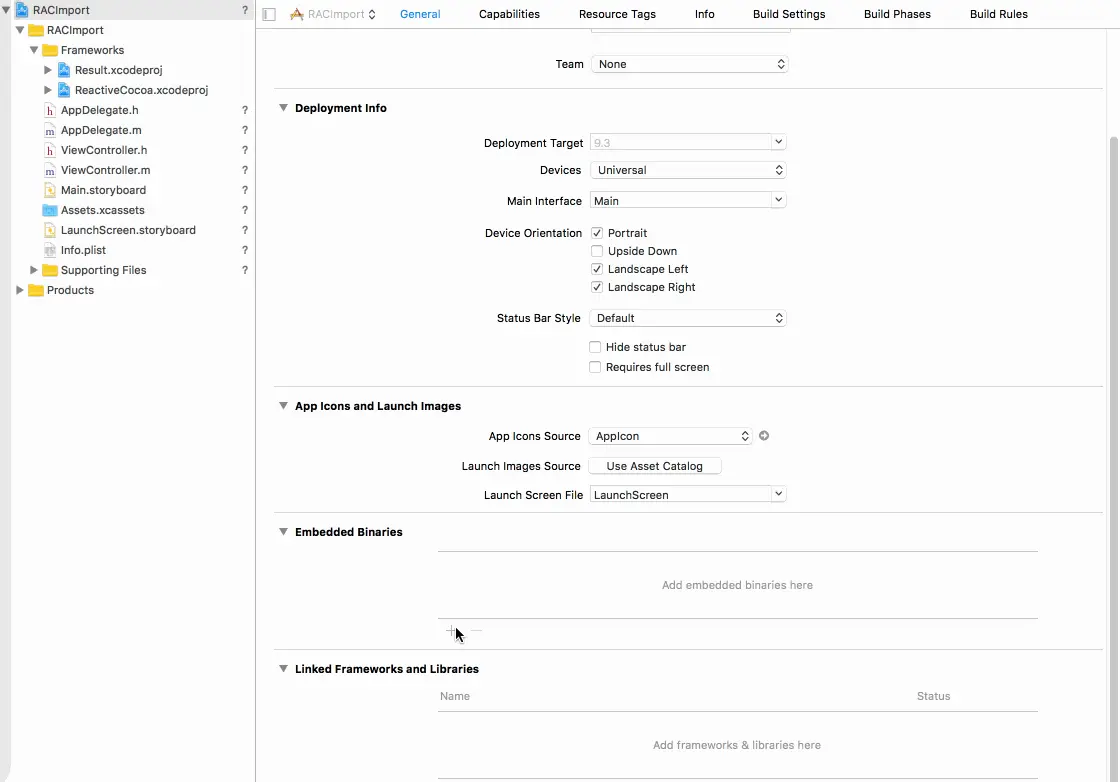
Task: Click the RACImport target app icon in header
Action: click(296, 14)
